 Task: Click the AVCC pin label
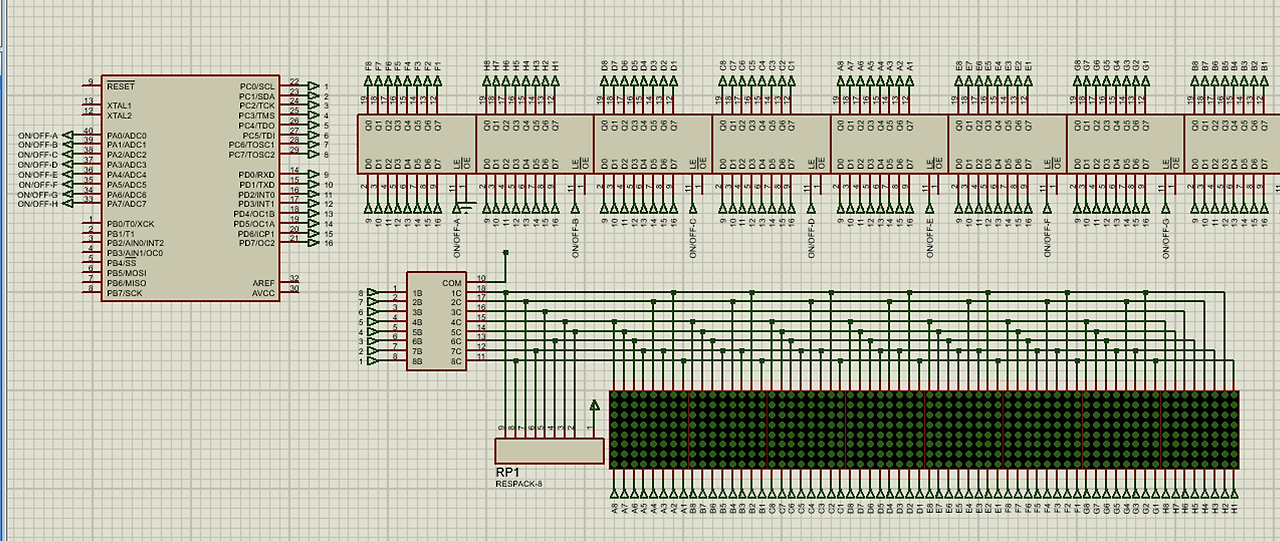coord(263,293)
